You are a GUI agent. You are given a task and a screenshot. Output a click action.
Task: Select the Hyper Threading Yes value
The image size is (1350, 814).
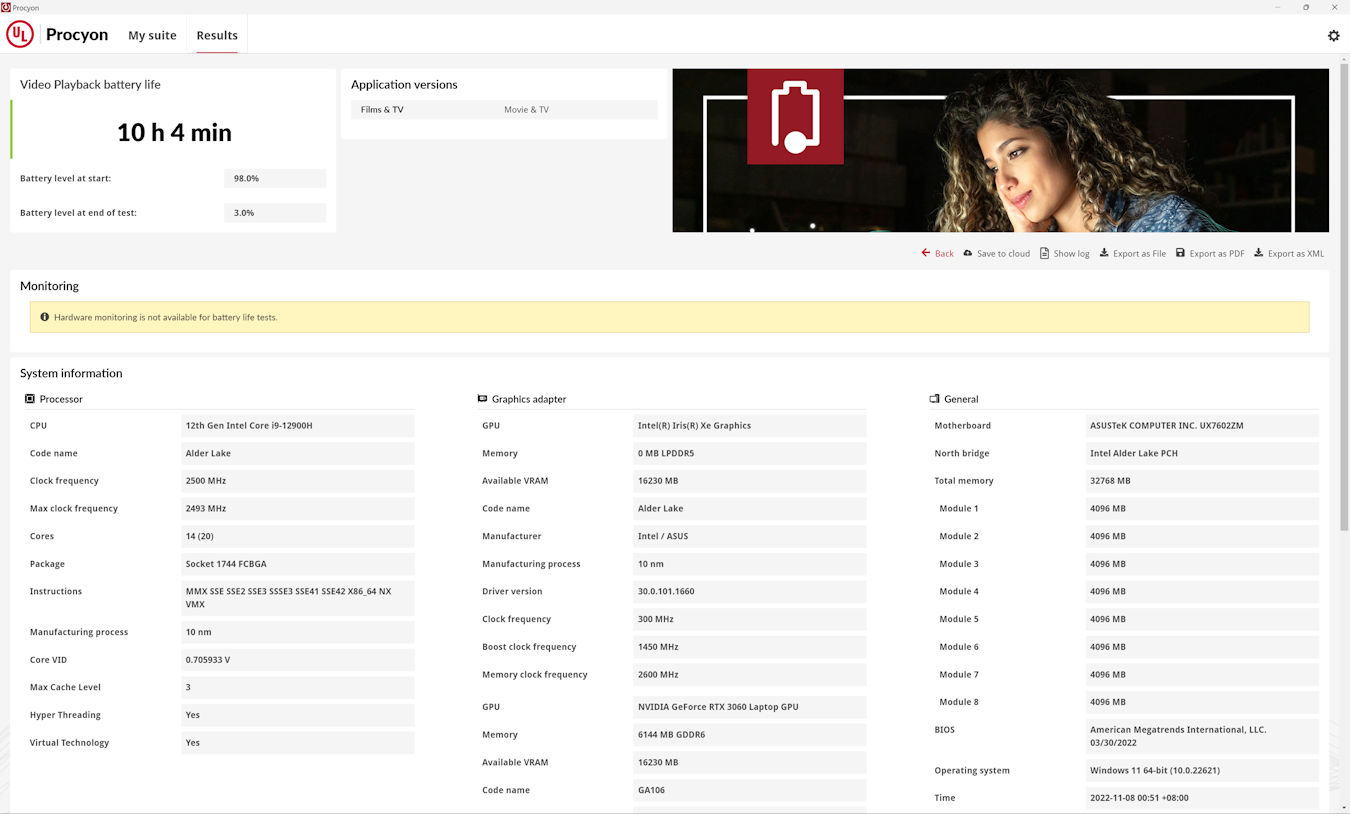click(298, 715)
